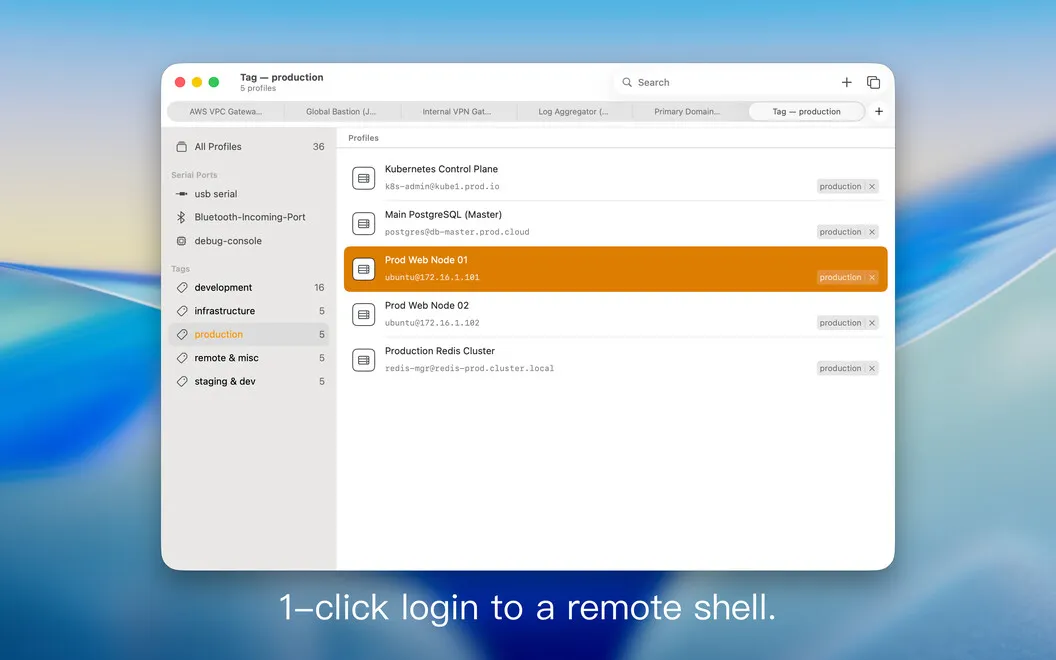Viewport: 1056px width, 660px height.
Task: Select the Kubernetes Control Plane profile
Action: [x=616, y=178]
